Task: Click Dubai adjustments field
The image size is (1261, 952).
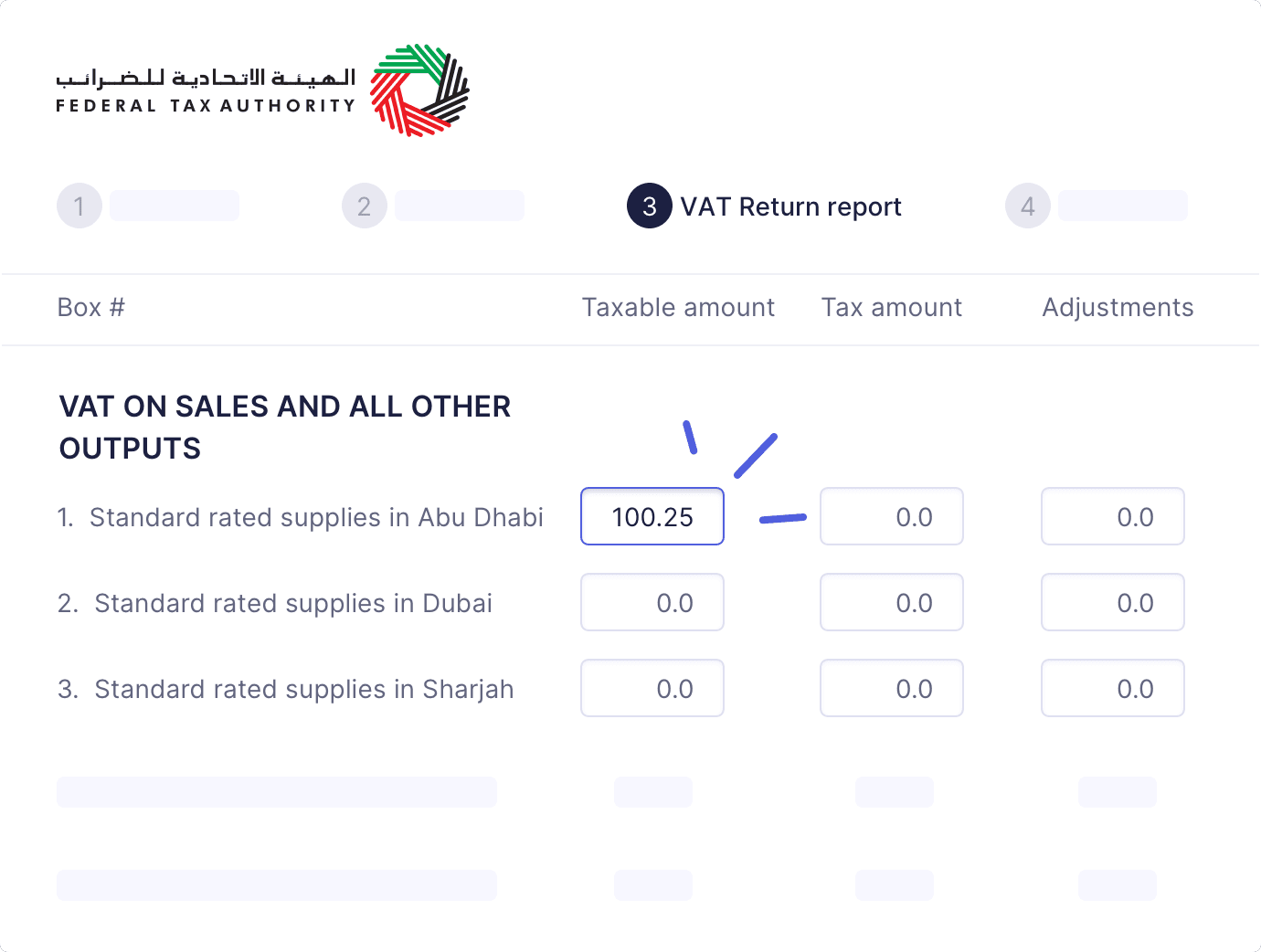Action: click(x=1113, y=603)
